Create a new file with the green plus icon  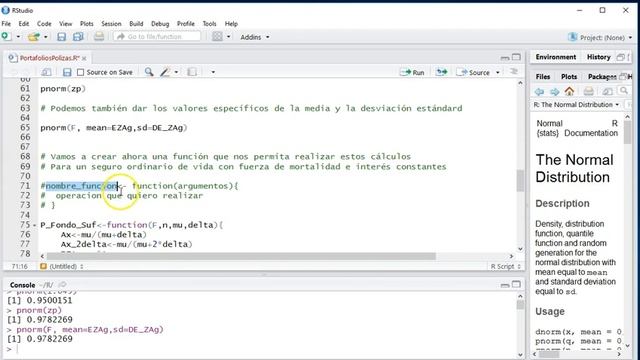click(6, 37)
